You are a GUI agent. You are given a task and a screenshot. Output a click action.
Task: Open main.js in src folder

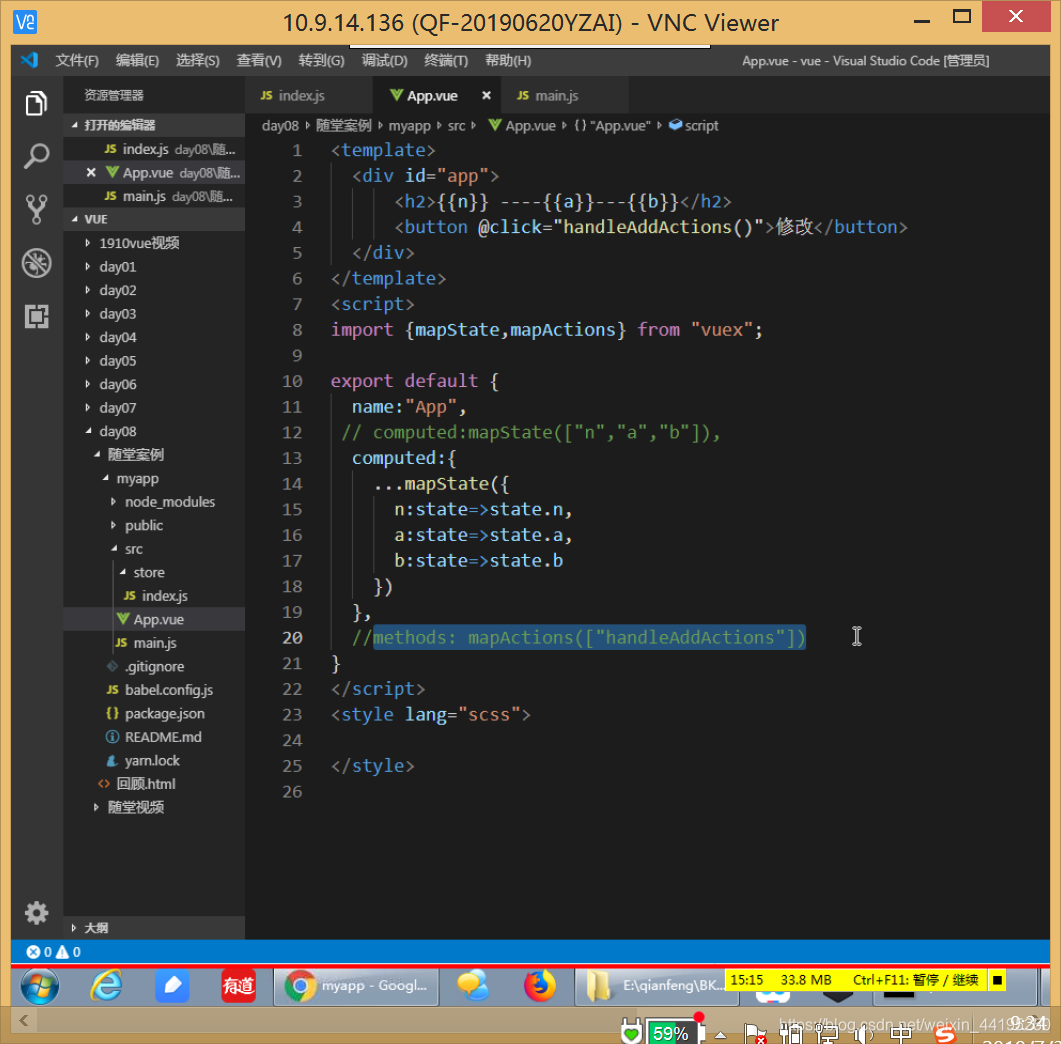(x=154, y=643)
